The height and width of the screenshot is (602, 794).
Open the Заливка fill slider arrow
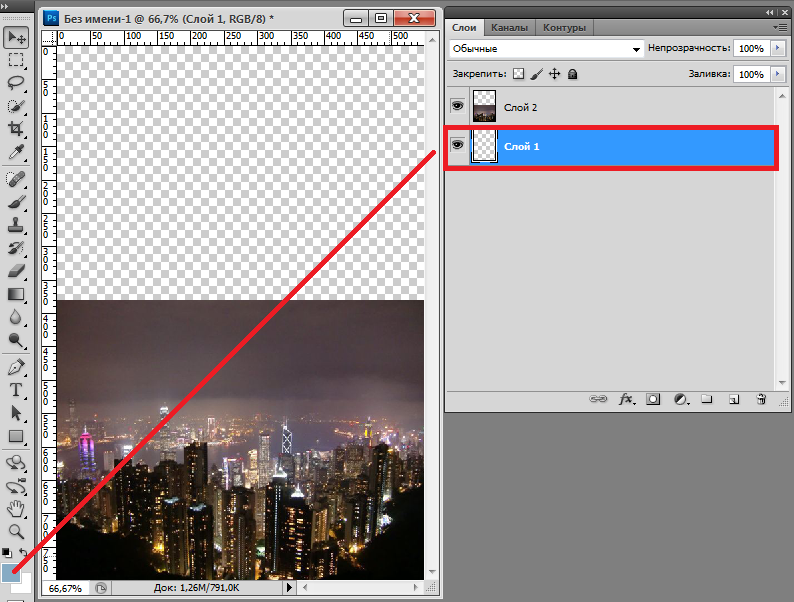(x=777, y=74)
